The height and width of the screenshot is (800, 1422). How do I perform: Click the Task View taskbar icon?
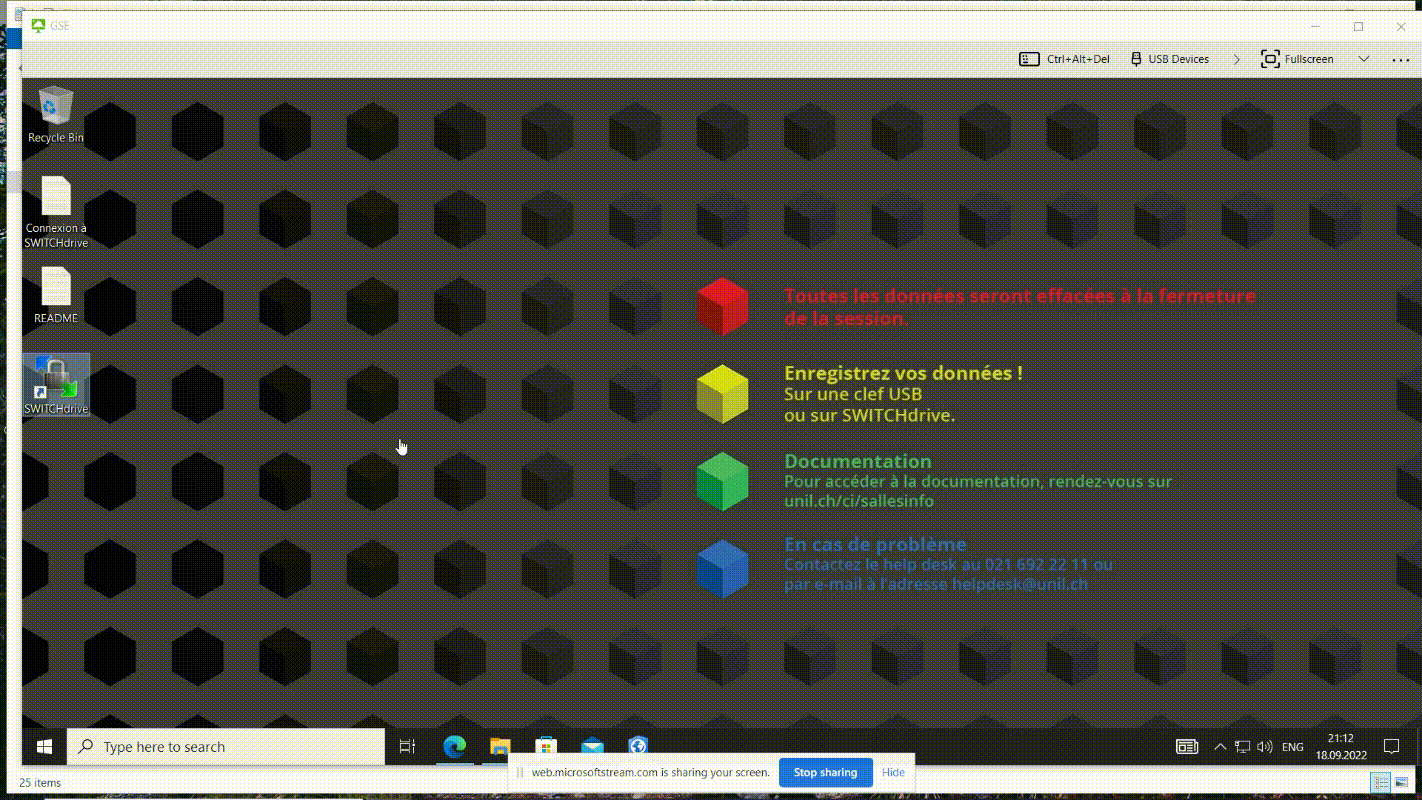pyautogui.click(x=407, y=746)
